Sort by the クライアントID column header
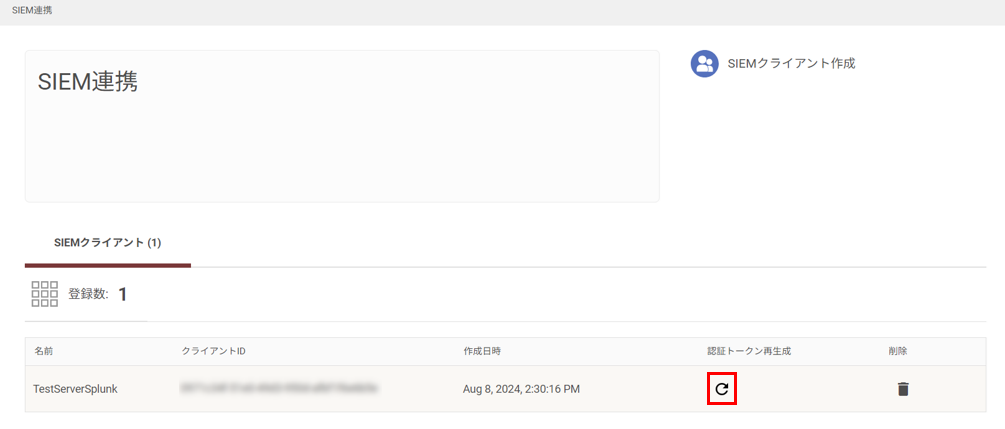The width and height of the screenshot is (1005, 429). coord(214,351)
